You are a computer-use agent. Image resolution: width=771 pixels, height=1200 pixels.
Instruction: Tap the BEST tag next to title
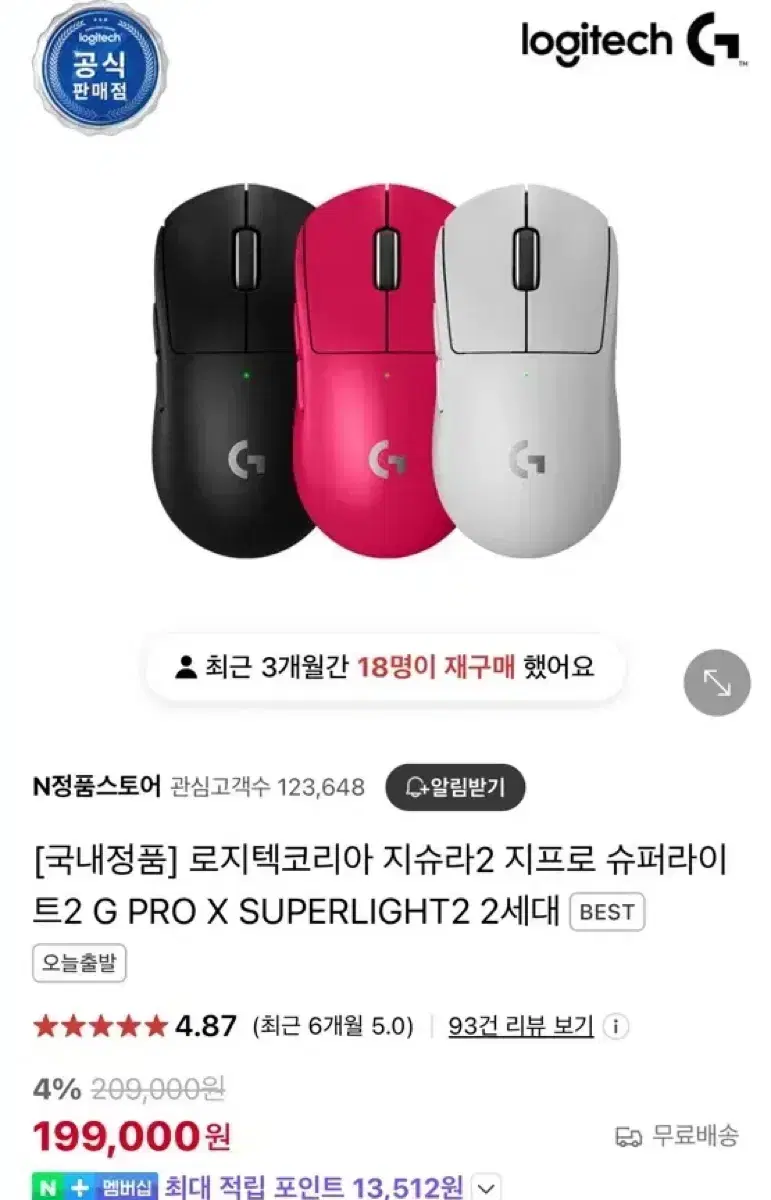(607, 912)
